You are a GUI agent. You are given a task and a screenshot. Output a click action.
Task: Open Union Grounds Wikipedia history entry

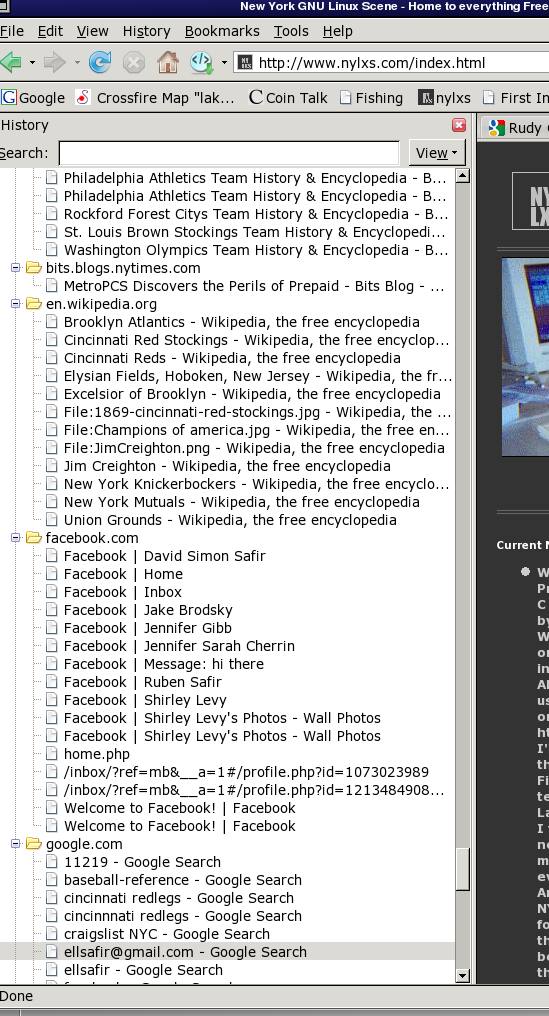point(230,520)
